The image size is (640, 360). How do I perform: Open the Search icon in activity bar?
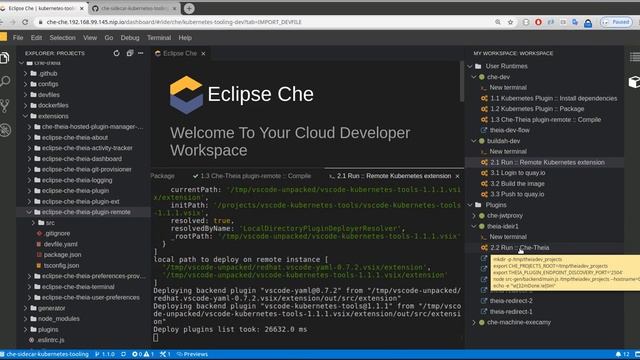(x=5, y=81)
